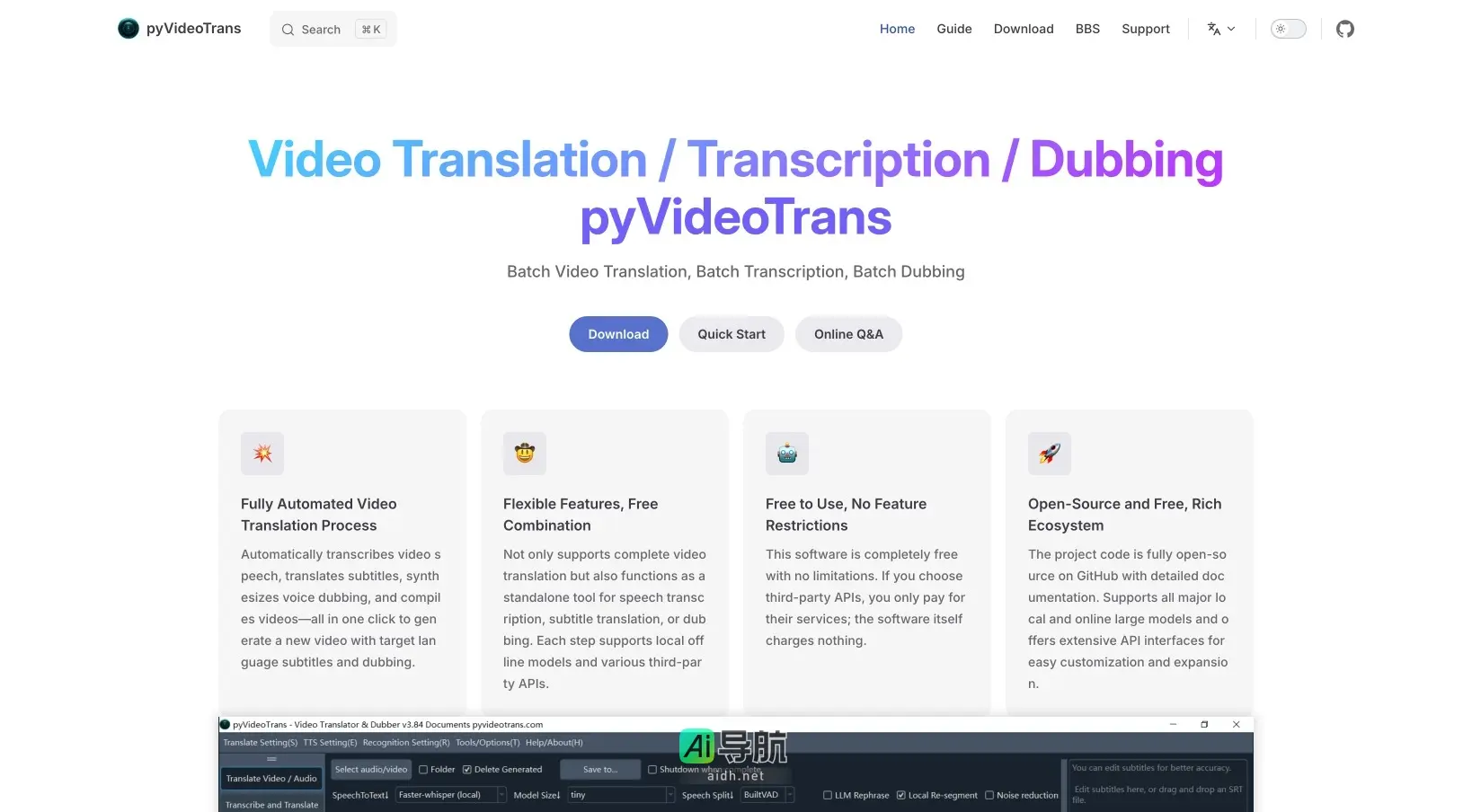Open the Translate Setting(S) menu
This screenshot has height=812, width=1472.
pos(260,743)
